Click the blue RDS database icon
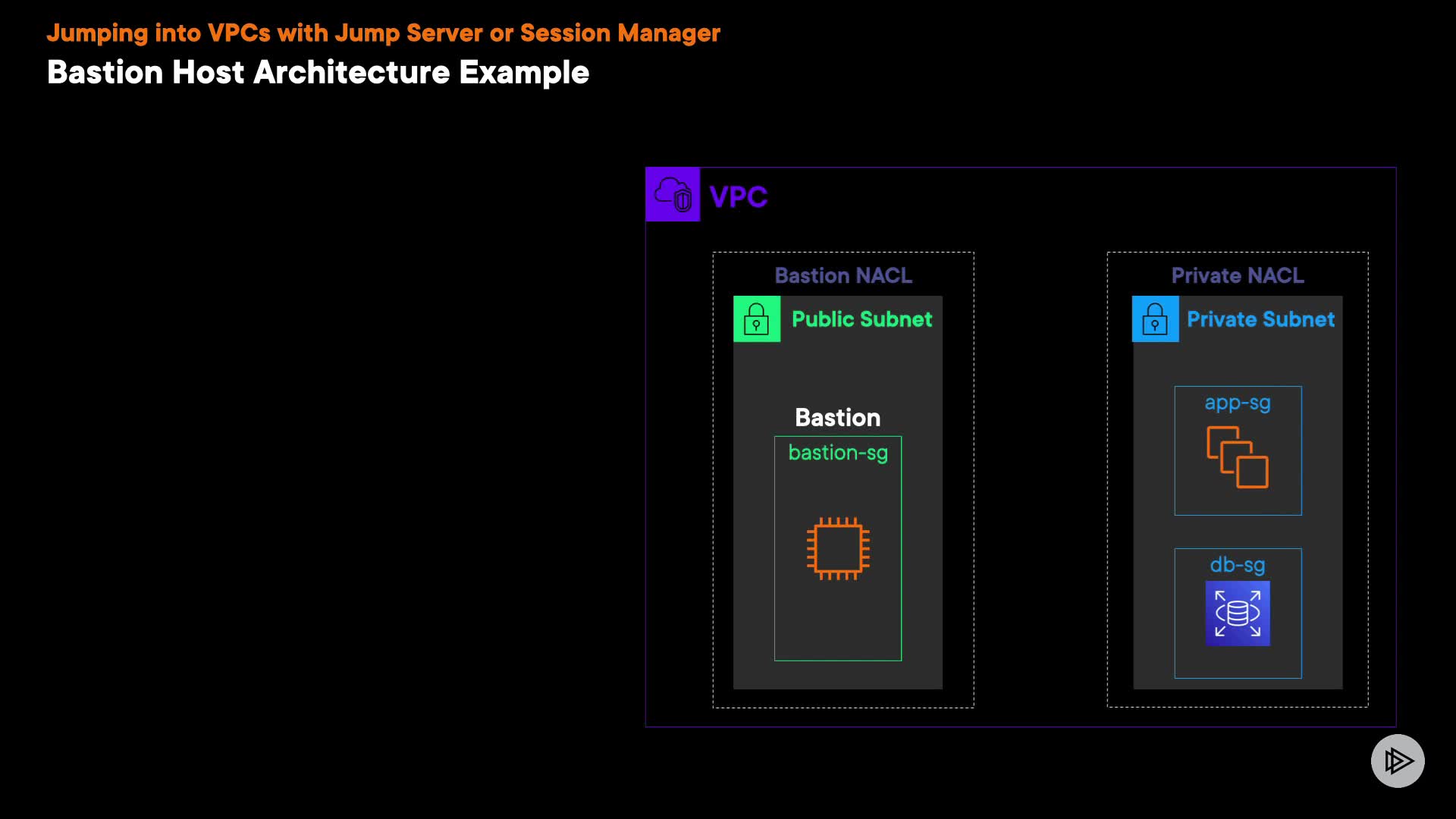The image size is (1456, 819). 1238,613
